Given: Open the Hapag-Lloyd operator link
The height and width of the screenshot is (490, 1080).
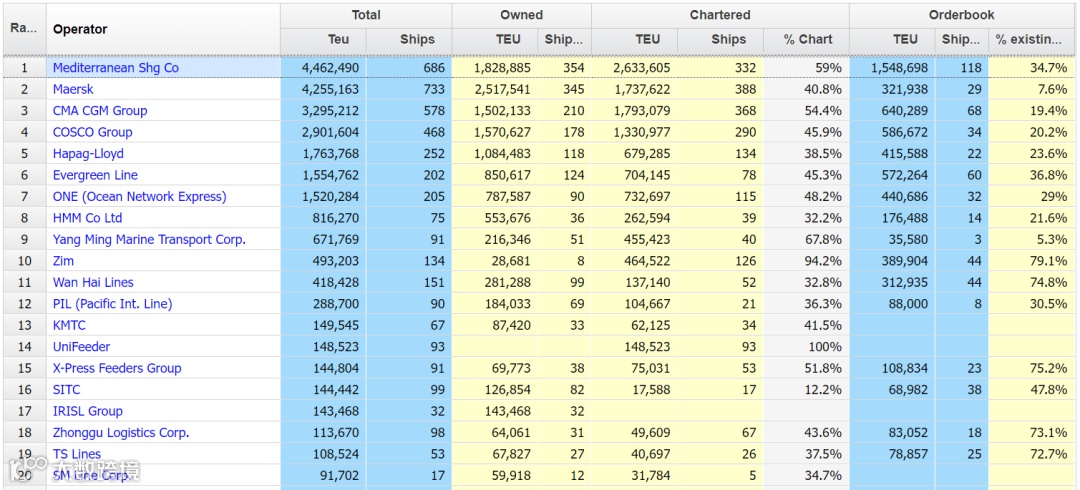Looking at the screenshot, I should [88, 153].
